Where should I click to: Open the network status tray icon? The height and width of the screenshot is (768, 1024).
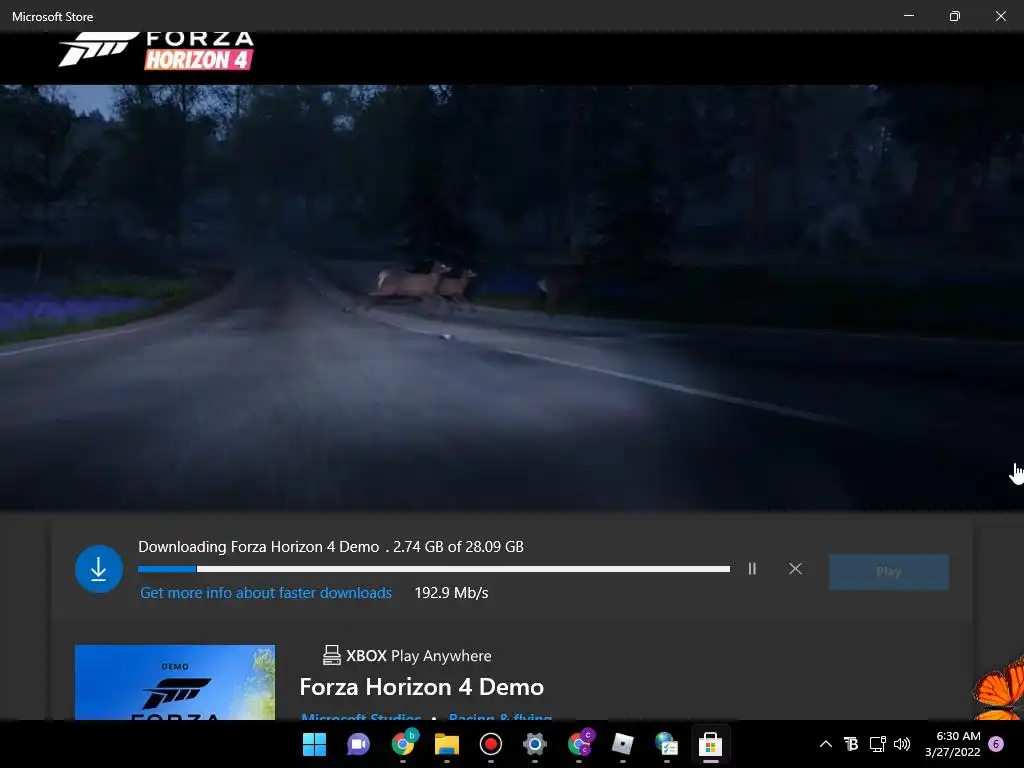click(877, 744)
